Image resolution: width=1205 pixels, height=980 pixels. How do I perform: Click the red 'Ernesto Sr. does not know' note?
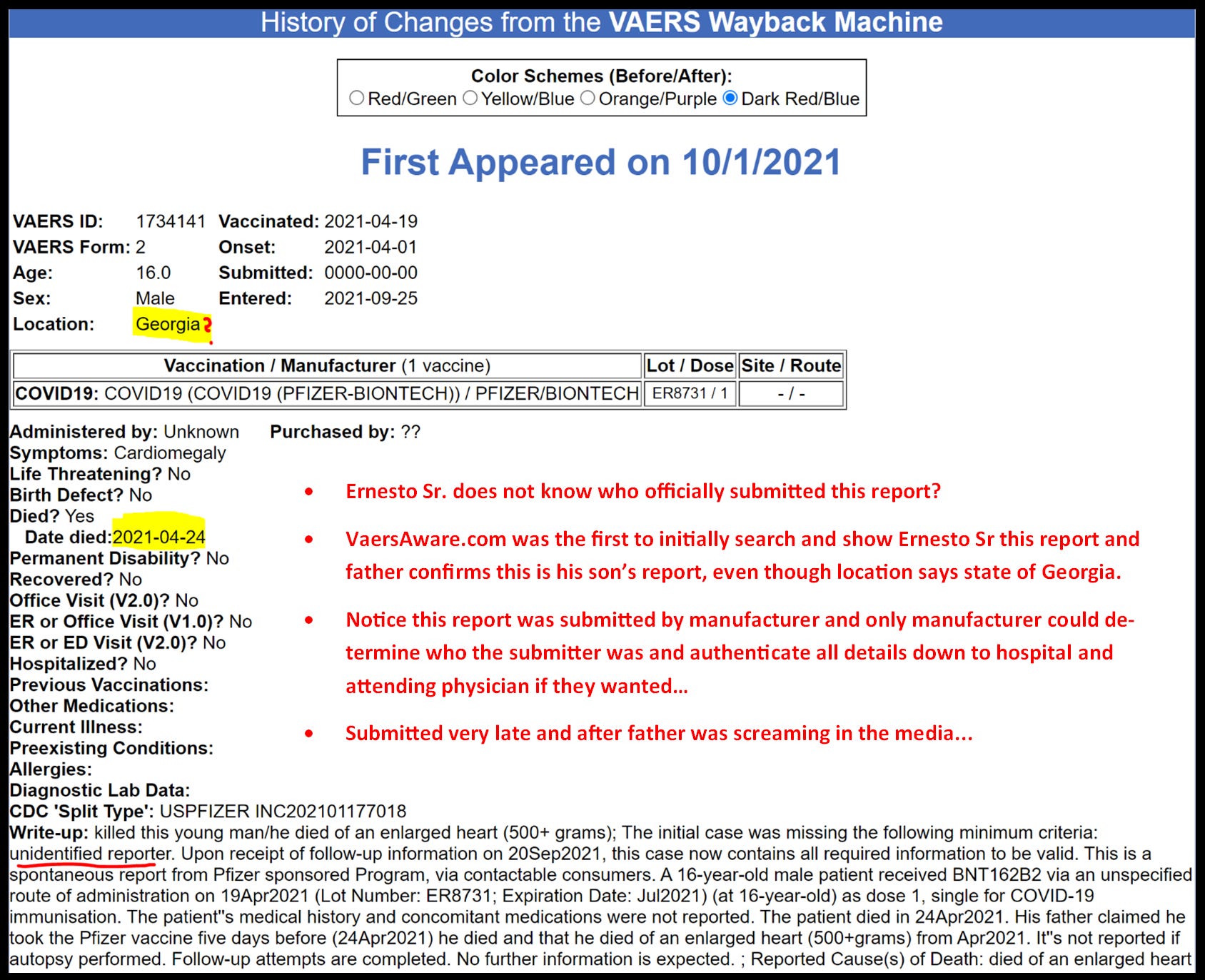coord(643,491)
